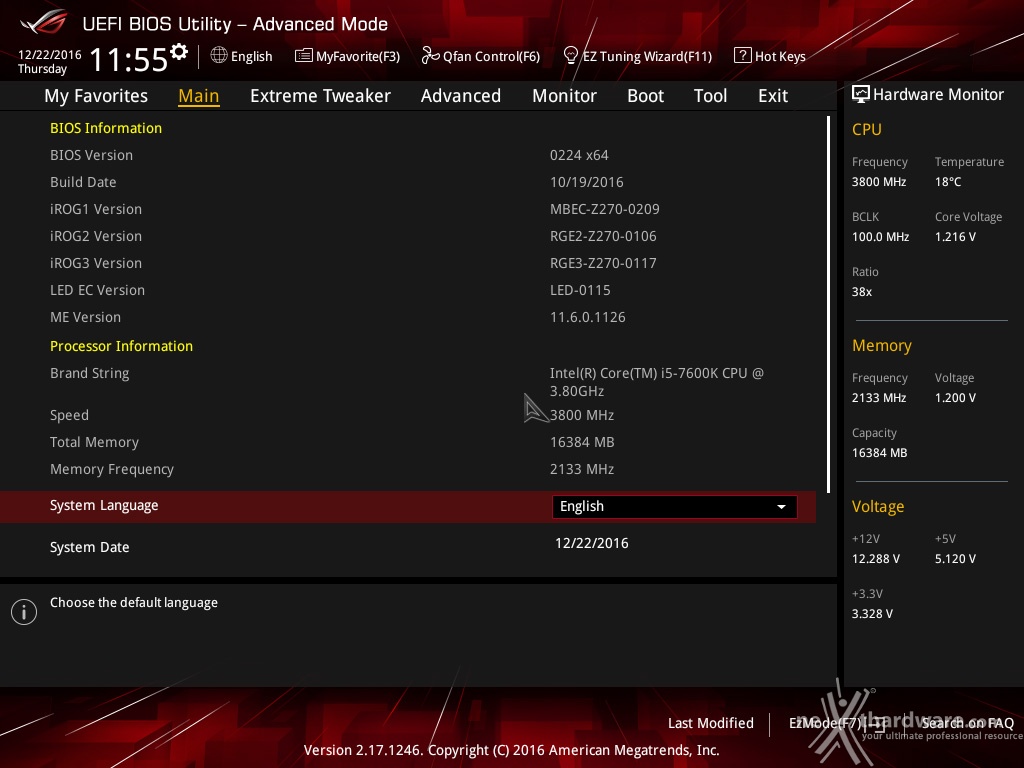The height and width of the screenshot is (768, 1024).
Task: Click +5V reading 5.120 V
Action: (955, 559)
